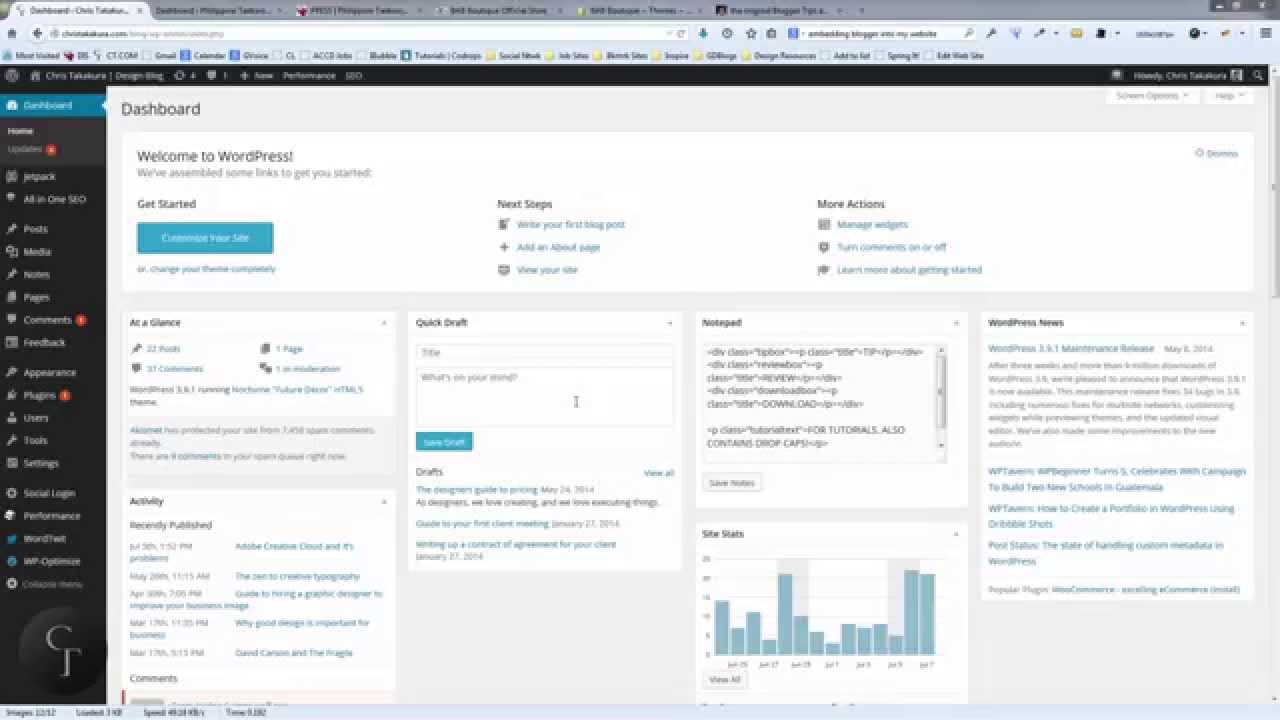The width and height of the screenshot is (1280, 720).
Task: Collapse the At a Glance widget
Action: [x=384, y=323]
